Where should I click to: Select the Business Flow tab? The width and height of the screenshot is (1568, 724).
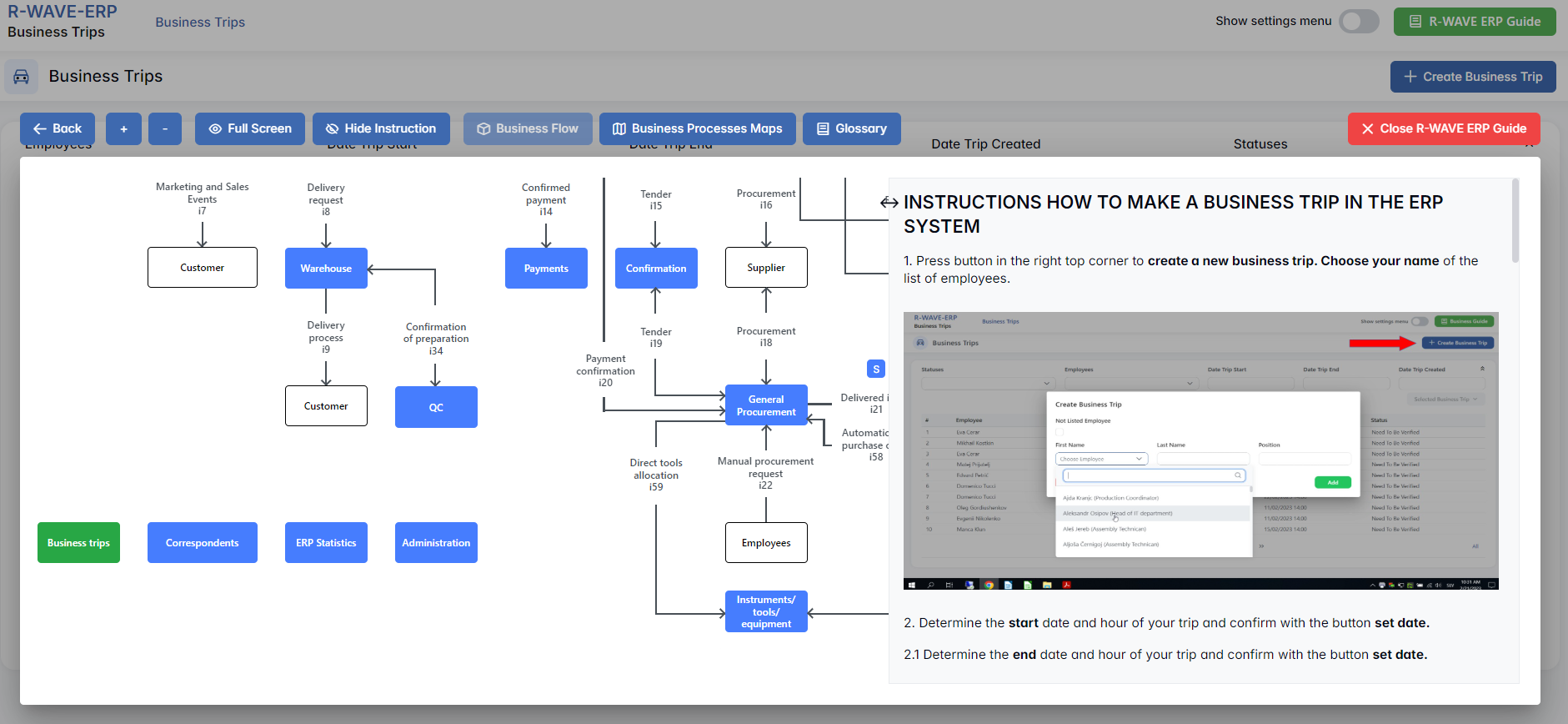tap(528, 128)
